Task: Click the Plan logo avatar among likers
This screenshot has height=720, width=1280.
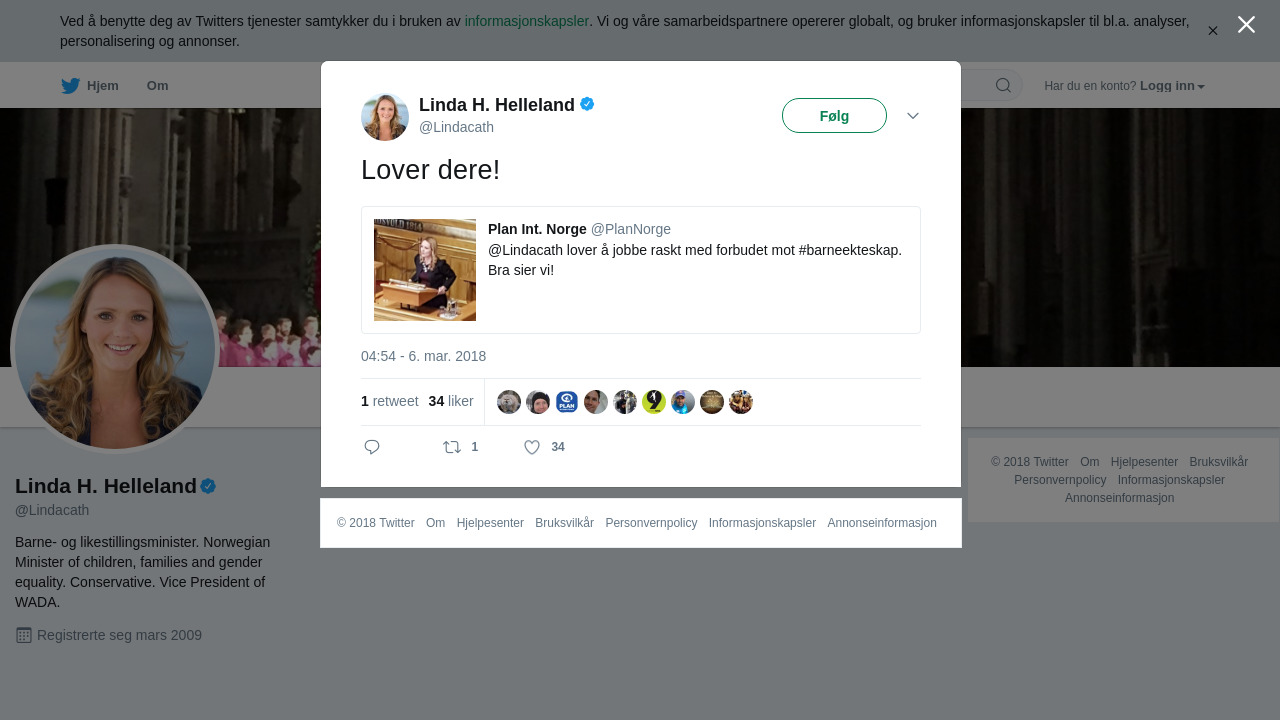Action: point(567,402)
